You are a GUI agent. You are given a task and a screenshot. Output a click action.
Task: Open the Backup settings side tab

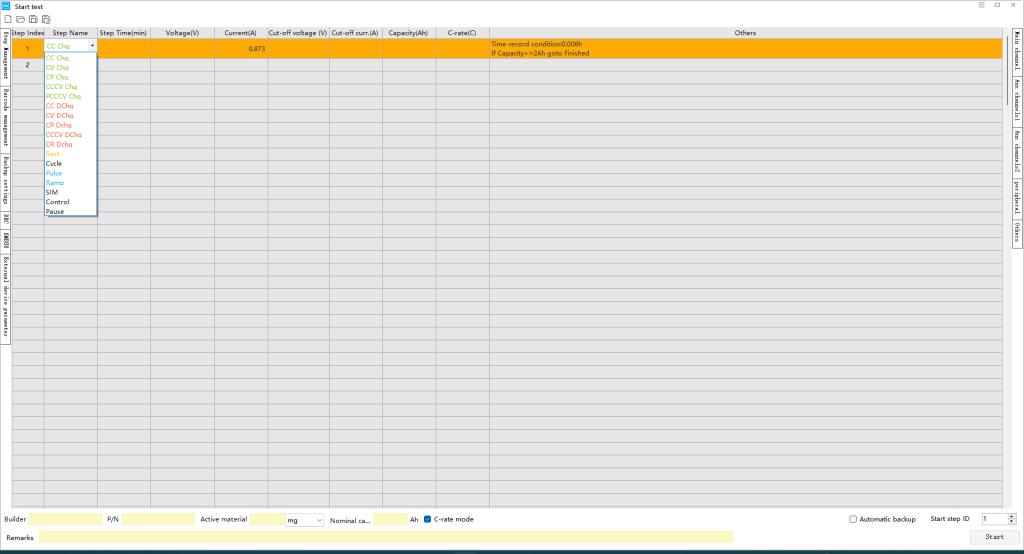pyautogui.click(x=6, y=180)
